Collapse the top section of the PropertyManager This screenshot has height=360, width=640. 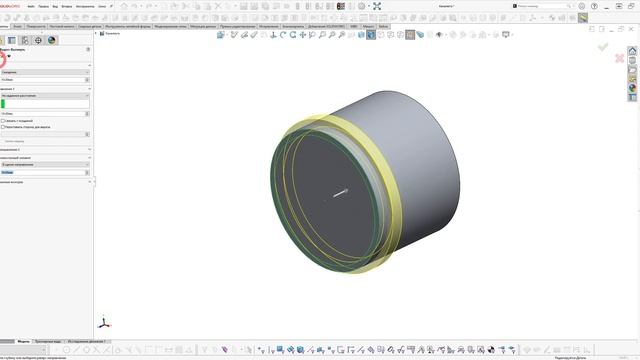(x=89, y=65)
